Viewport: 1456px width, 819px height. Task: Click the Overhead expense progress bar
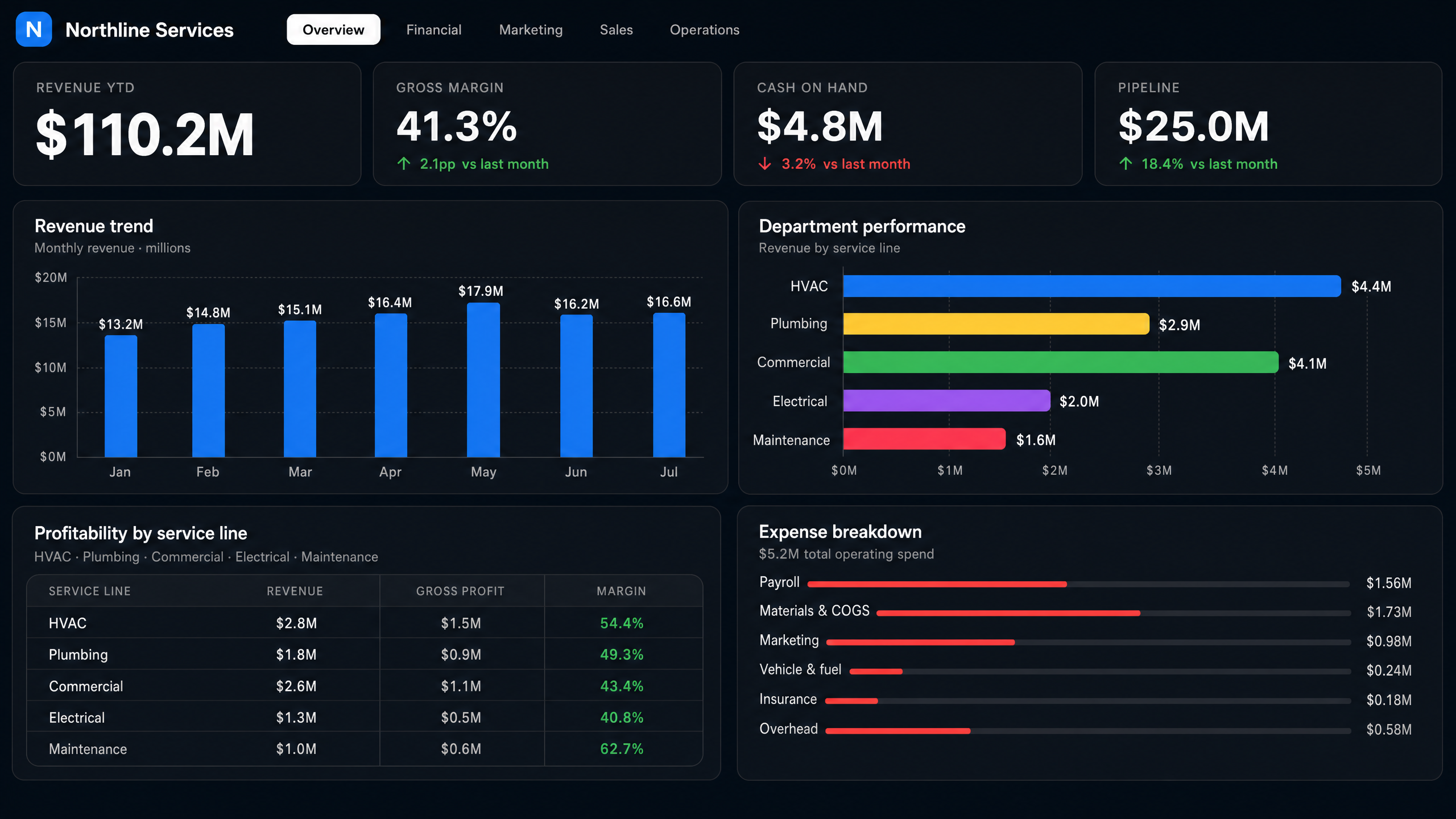tap(1088, 731)
